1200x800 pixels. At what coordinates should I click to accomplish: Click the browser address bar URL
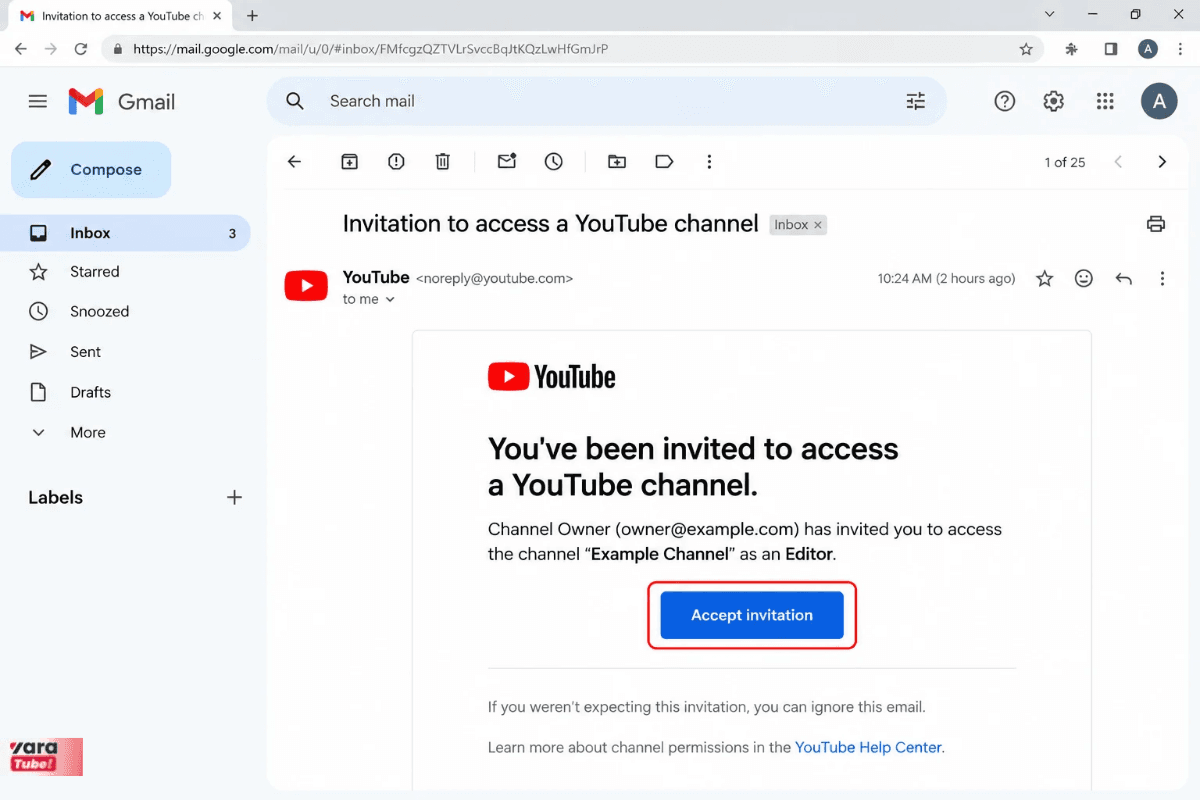coord(370,48)
